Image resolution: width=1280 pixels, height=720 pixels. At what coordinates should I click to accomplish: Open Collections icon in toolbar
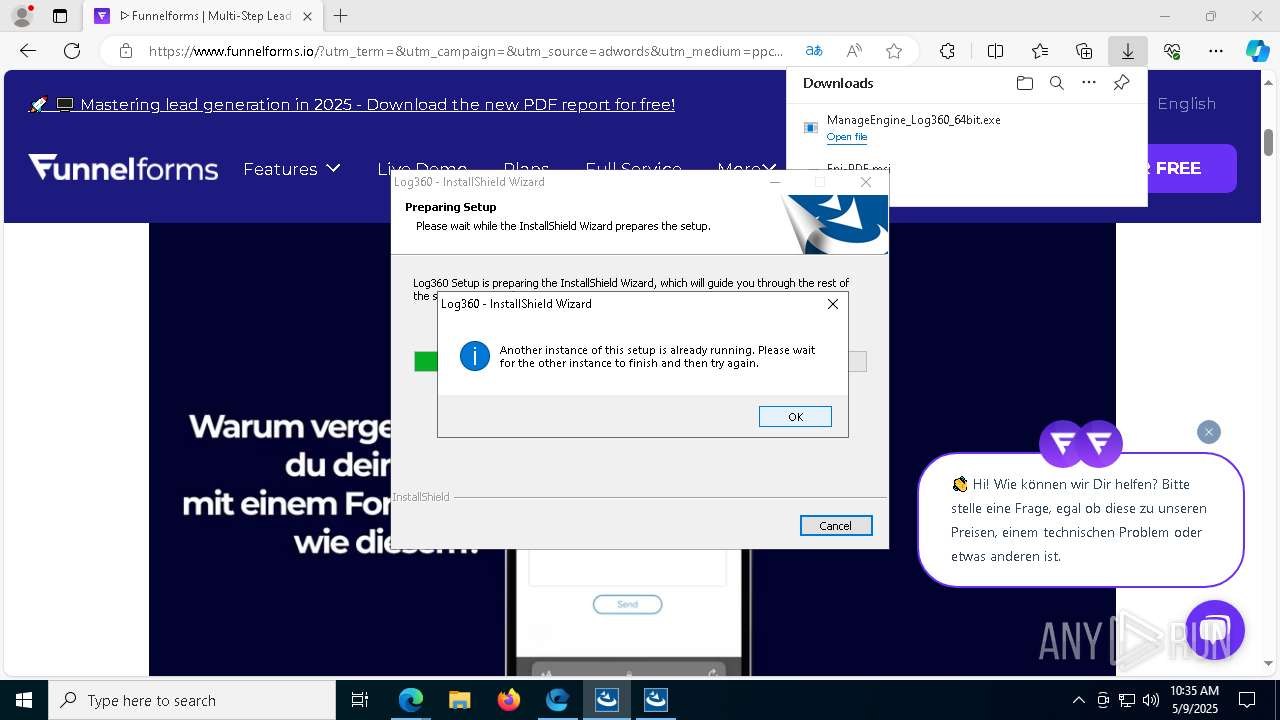[x=1084, y=51]
